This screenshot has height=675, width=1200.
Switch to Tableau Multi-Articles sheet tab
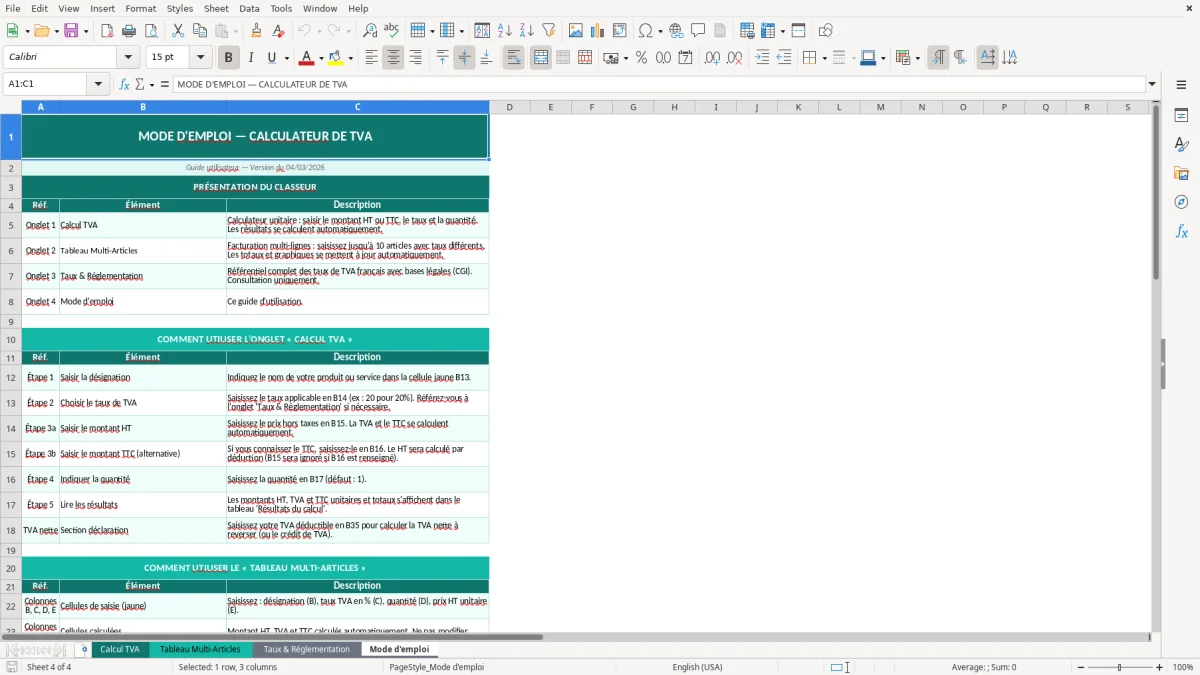click(200, 649)
